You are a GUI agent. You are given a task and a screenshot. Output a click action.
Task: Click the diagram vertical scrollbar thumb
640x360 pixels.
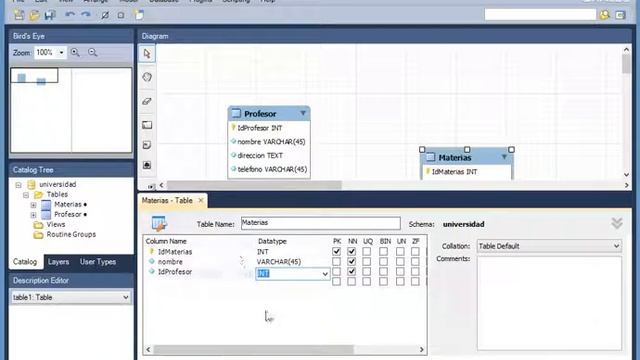(627, 64)
